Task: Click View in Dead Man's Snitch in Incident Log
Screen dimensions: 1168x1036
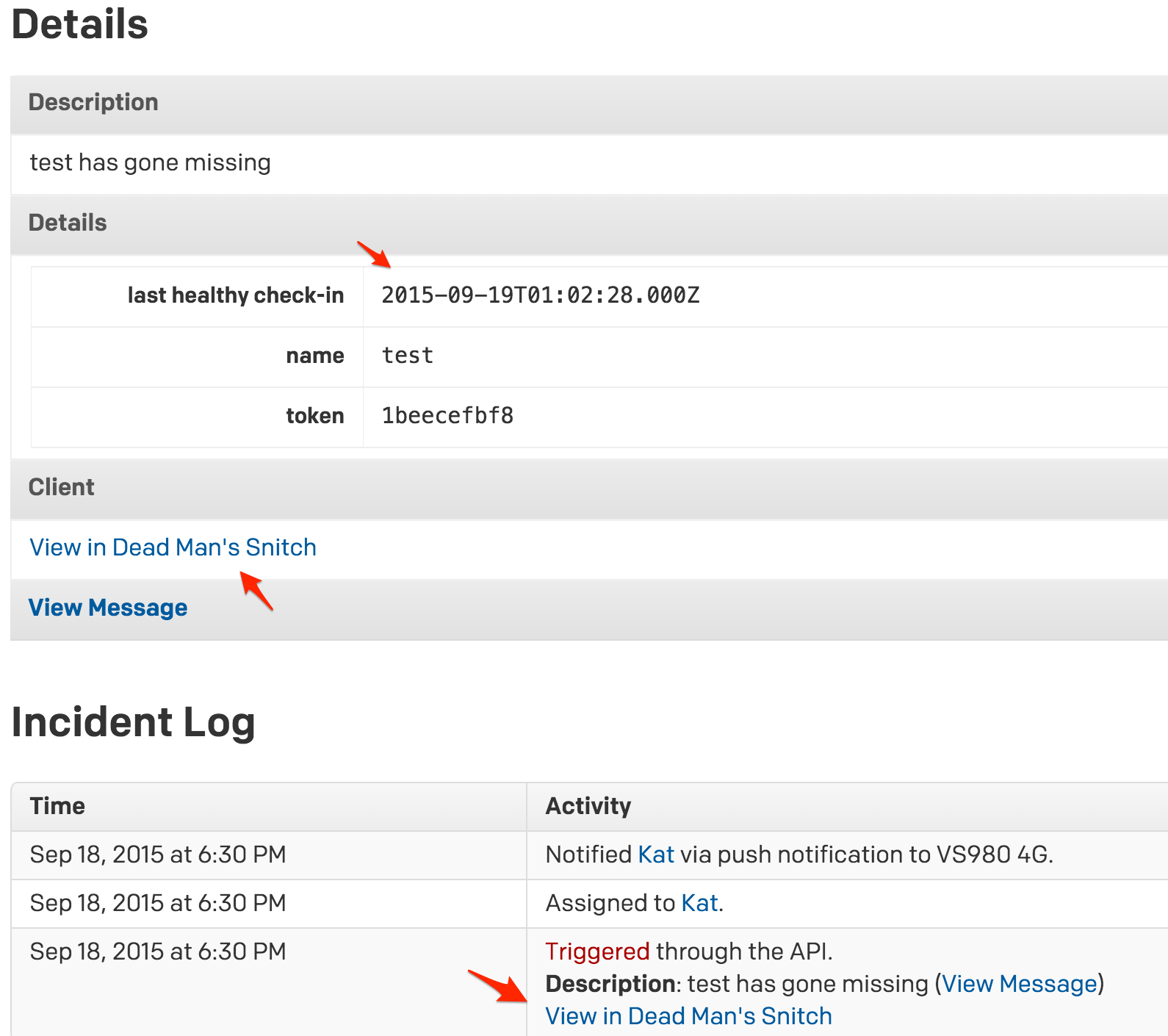Action: click(x=688, y=1016)
